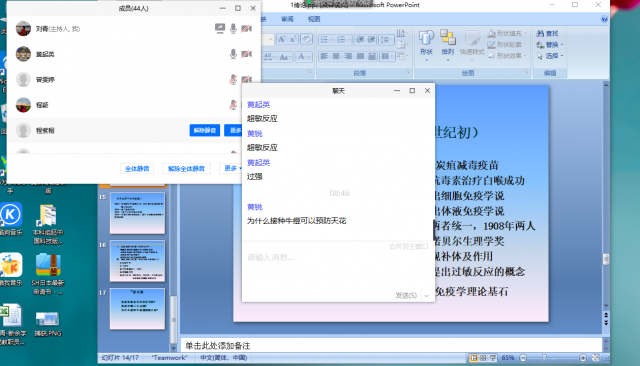Click the fit slide to window icon
This screenshot has width=640, height=366.
coord(596,358)
